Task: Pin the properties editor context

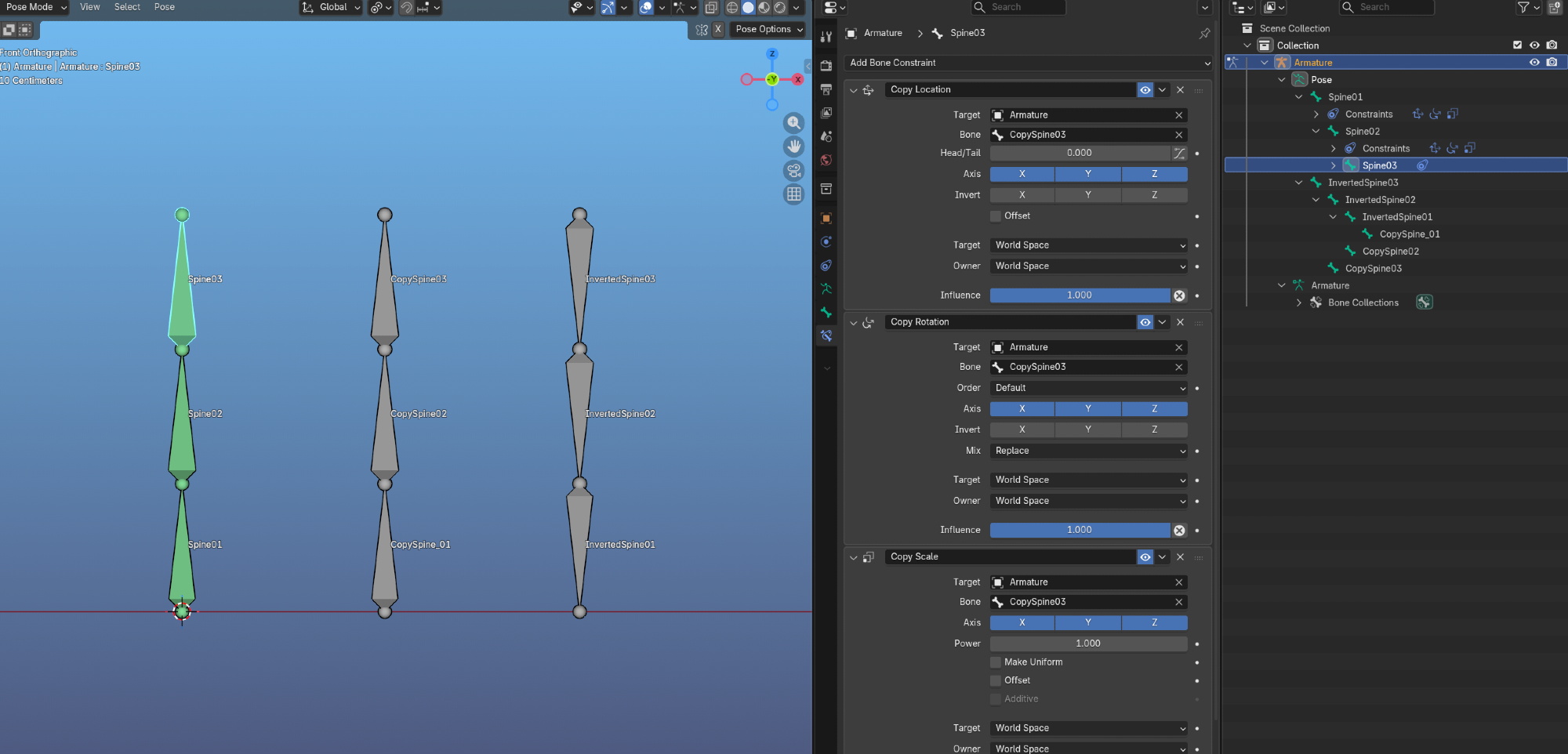Action: (x=1204, y=33)
